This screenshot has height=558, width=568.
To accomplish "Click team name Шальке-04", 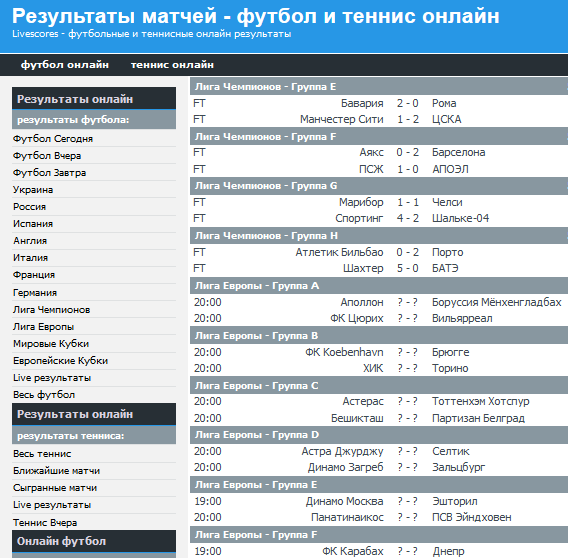I will (460, 218).
